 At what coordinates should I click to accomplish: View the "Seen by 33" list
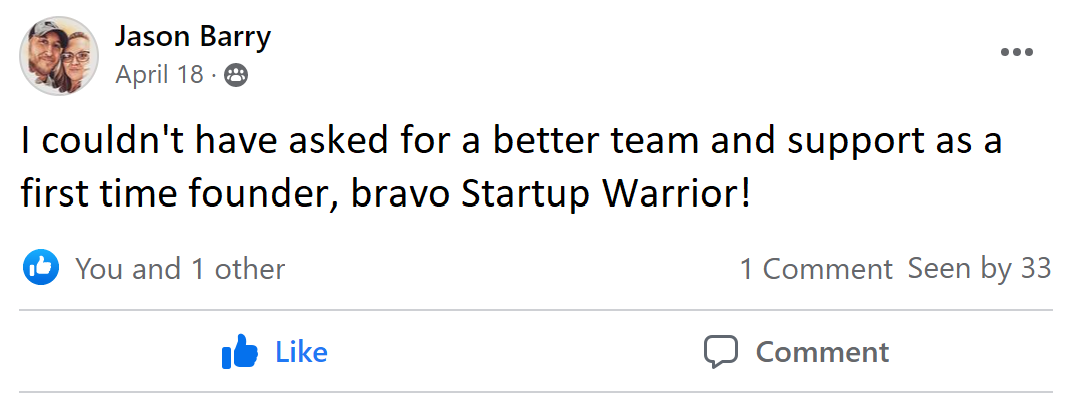coord(979,269)
